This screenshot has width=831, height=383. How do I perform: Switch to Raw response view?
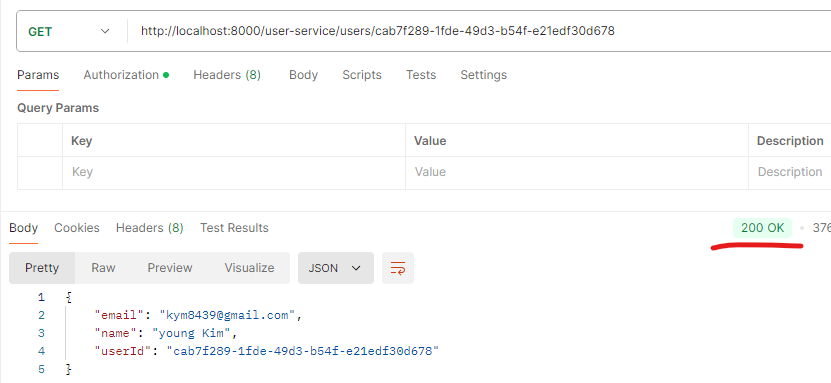[x=103, y=268]
